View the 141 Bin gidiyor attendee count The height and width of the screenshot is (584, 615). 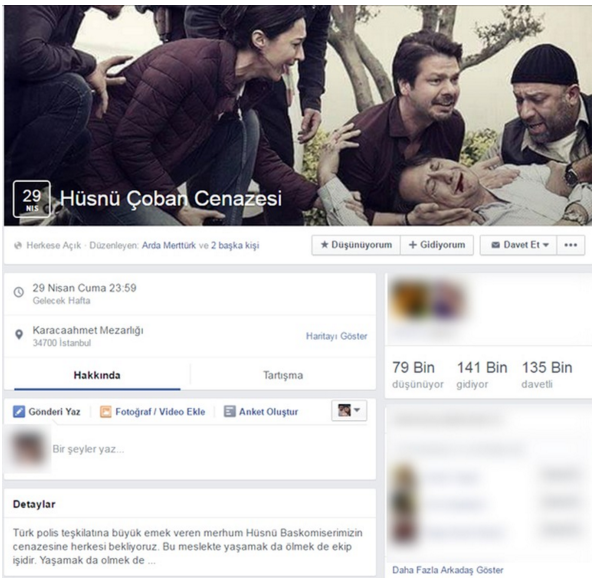point(482,375)
